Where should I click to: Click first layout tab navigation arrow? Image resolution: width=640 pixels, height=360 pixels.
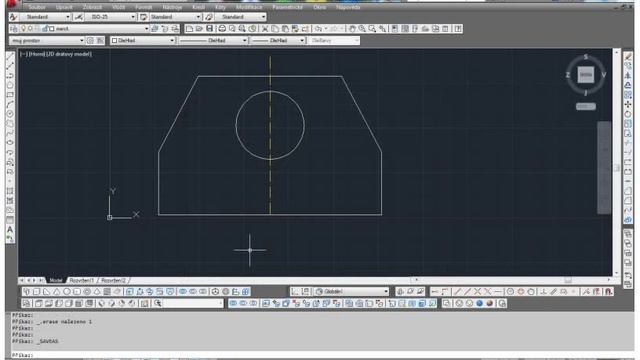(22, 280)
